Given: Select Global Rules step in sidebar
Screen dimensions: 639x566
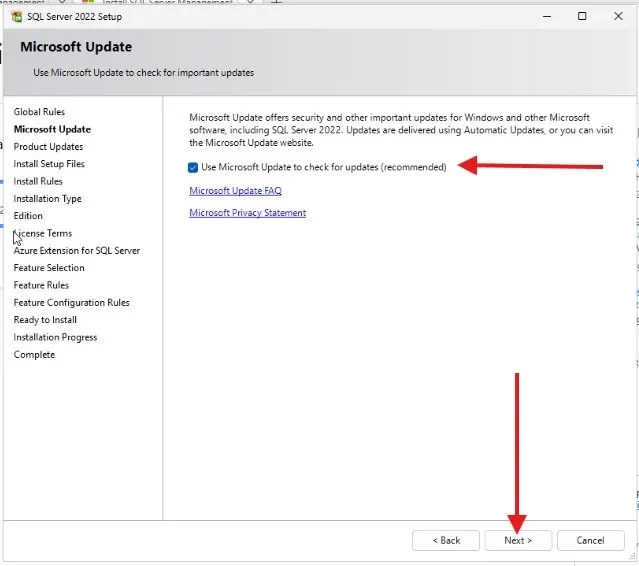Looking at the screenshot, I should click(39, 112).
